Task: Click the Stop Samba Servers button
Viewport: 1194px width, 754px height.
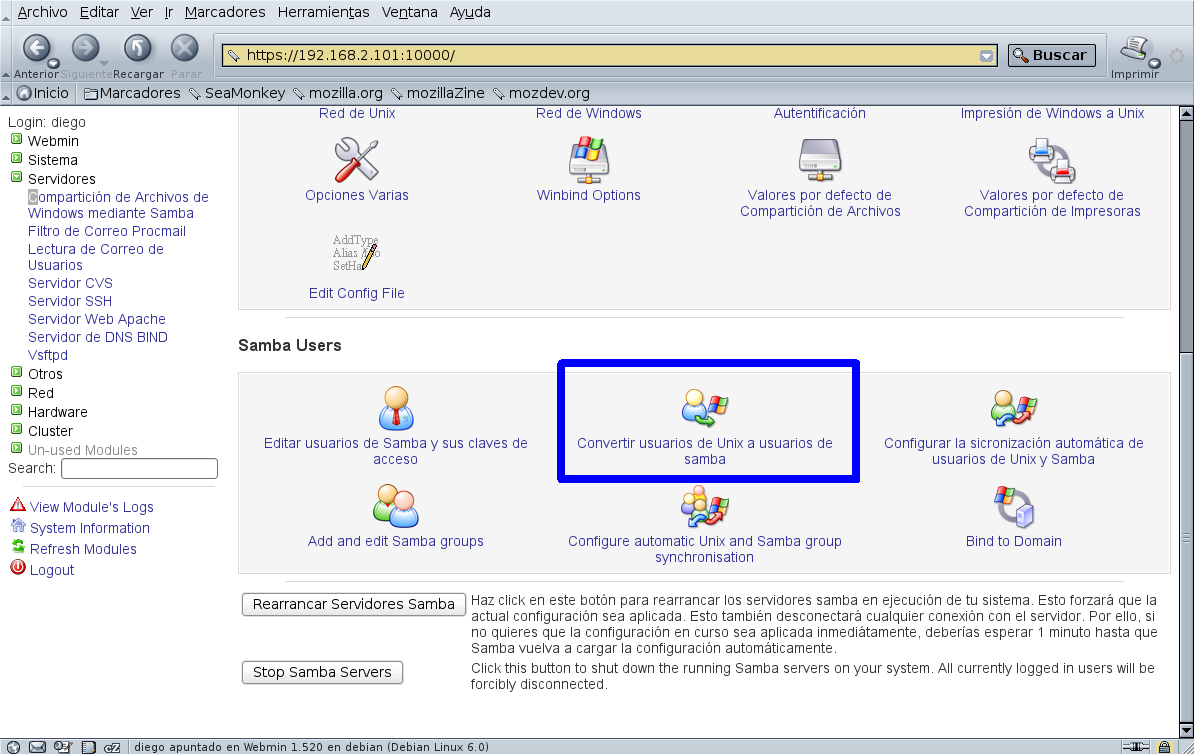Action: (322, 672)
